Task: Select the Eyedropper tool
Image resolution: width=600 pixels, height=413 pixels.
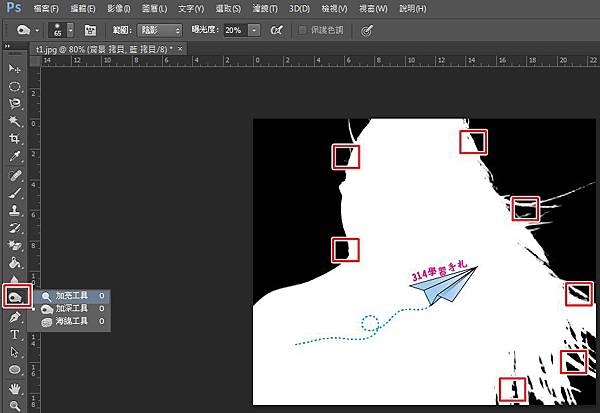Action: [x=15, y=157]
